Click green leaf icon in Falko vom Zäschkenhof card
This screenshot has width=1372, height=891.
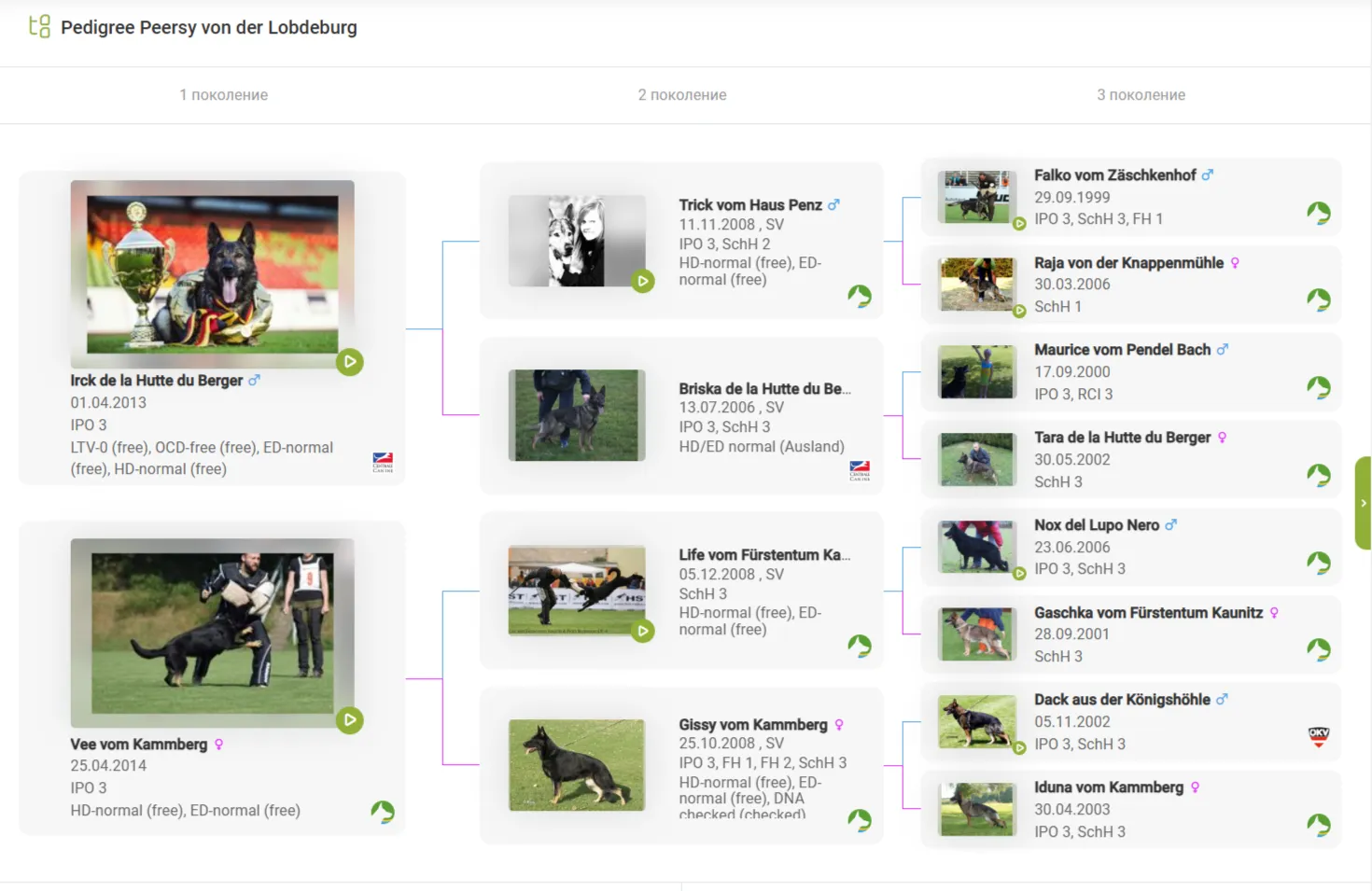point(1319,214)
